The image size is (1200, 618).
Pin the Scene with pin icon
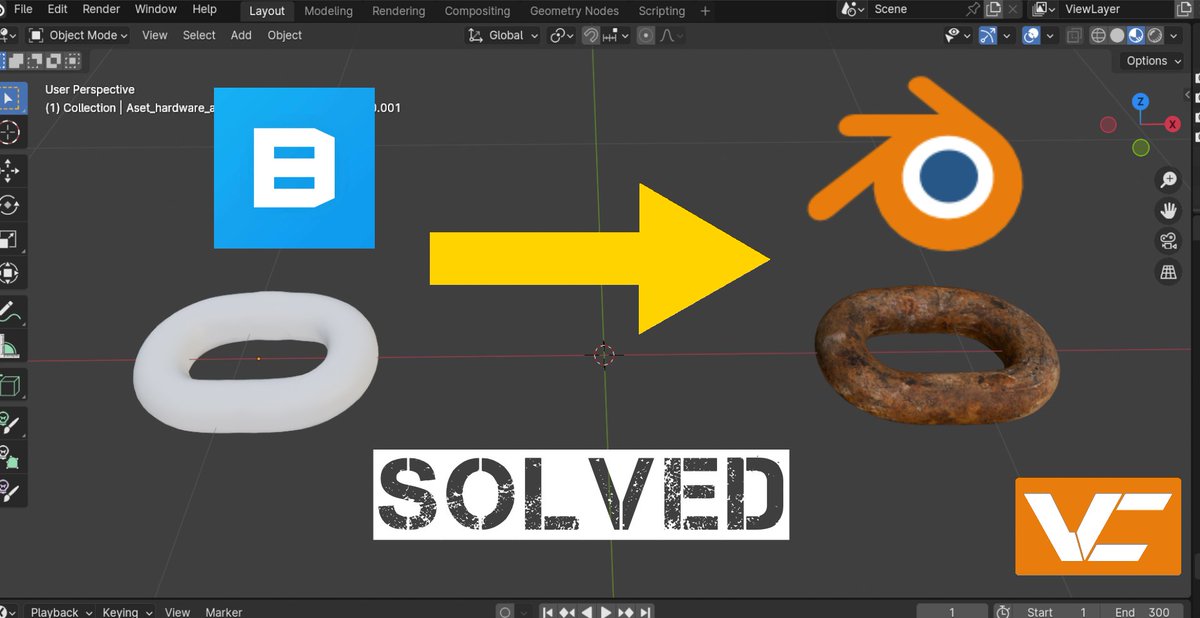(973, 9)
